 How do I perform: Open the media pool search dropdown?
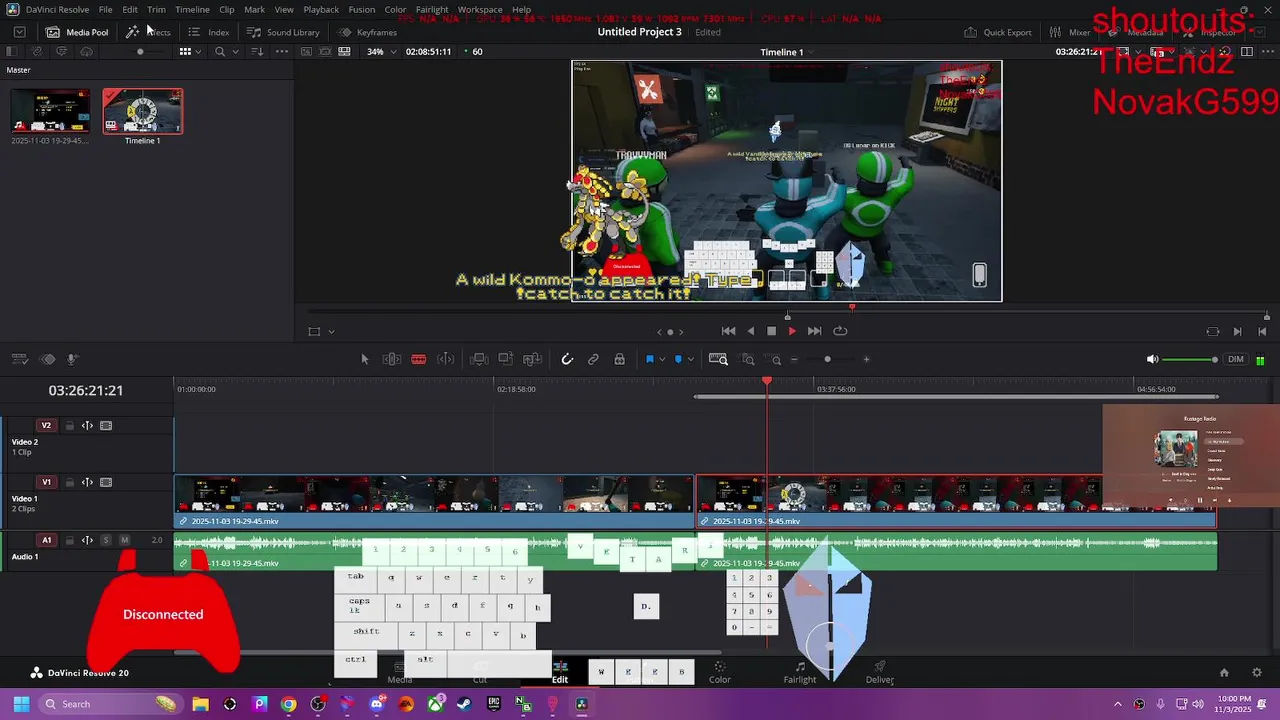click(236, 51)
